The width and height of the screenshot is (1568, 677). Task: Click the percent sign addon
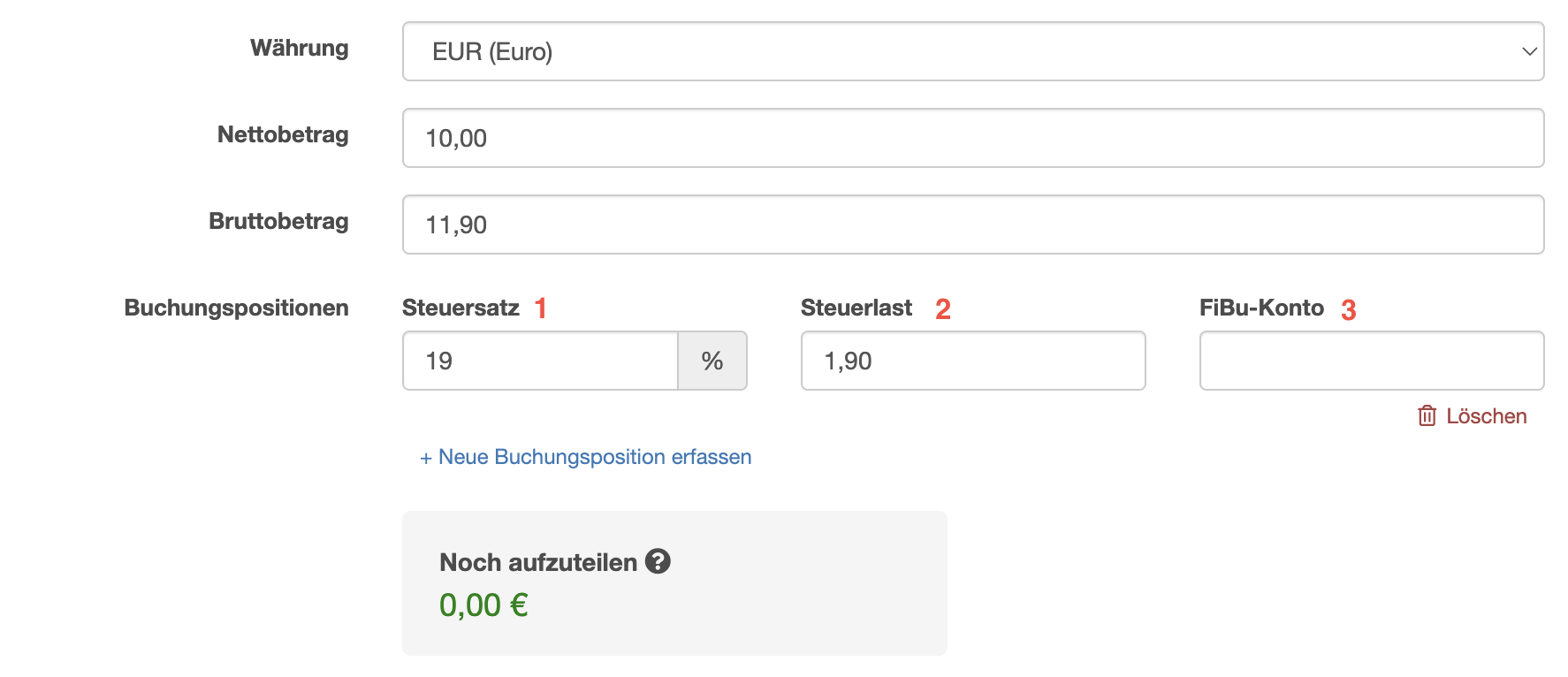[x=712, y=361]
